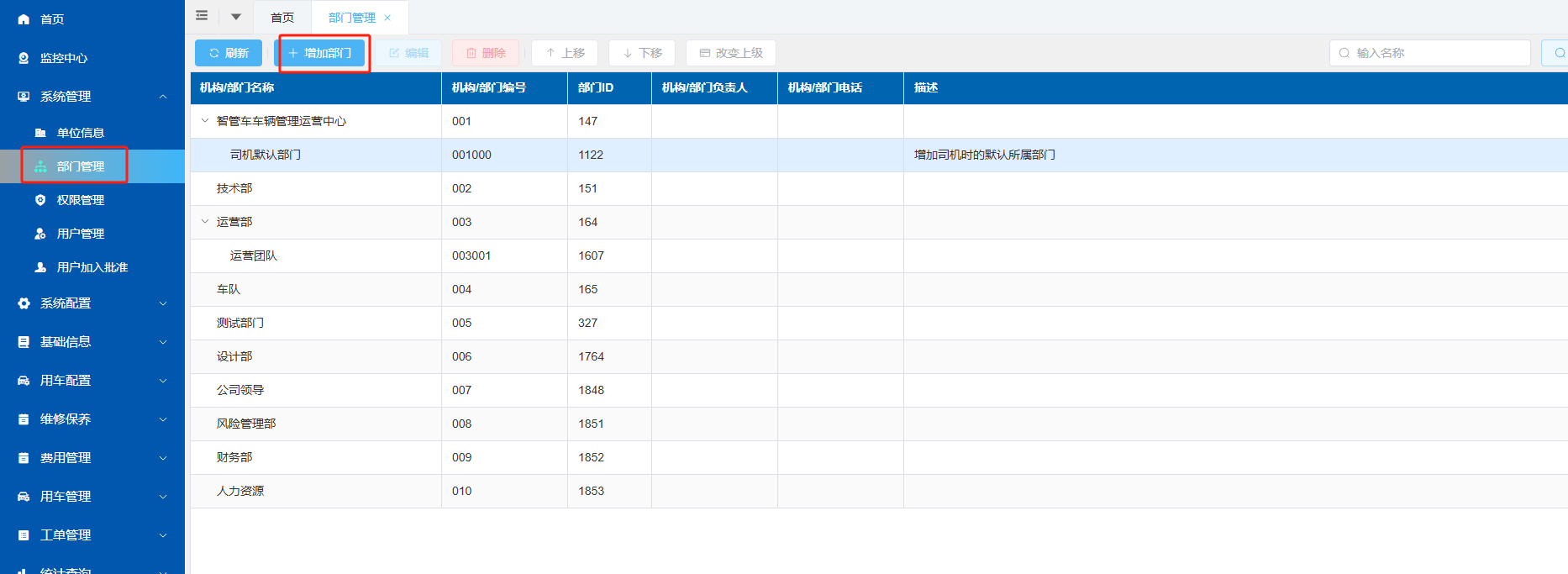Image resolution: width=1568 pixels, height=574 pixels.
Task: Open 权限管理 in the sidebar
Action: 81,200
